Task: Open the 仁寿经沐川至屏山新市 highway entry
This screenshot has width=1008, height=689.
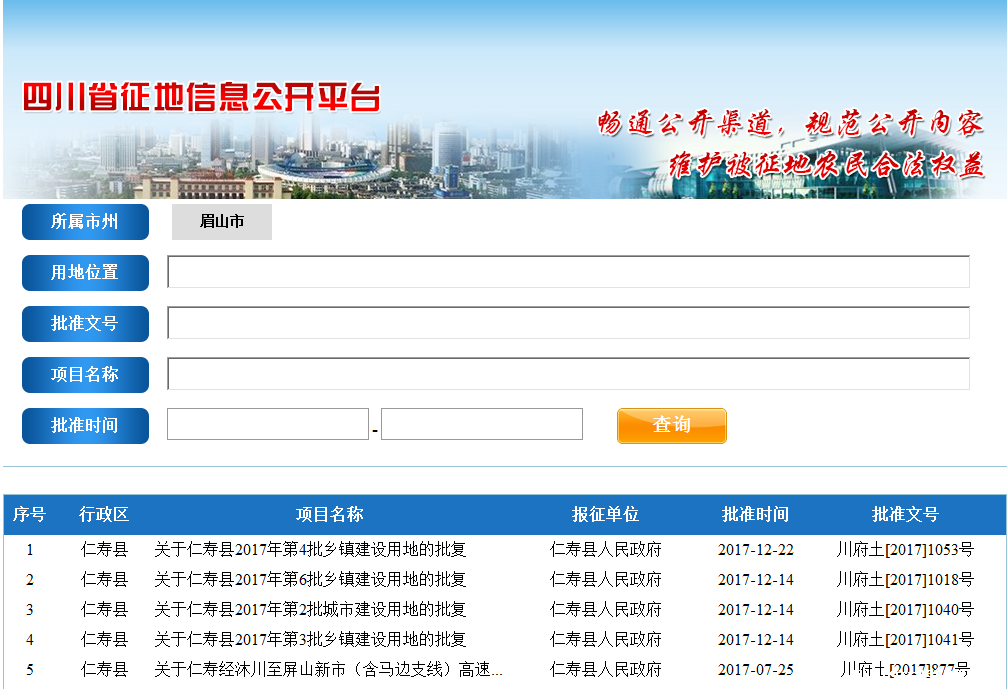Action: 328,669
